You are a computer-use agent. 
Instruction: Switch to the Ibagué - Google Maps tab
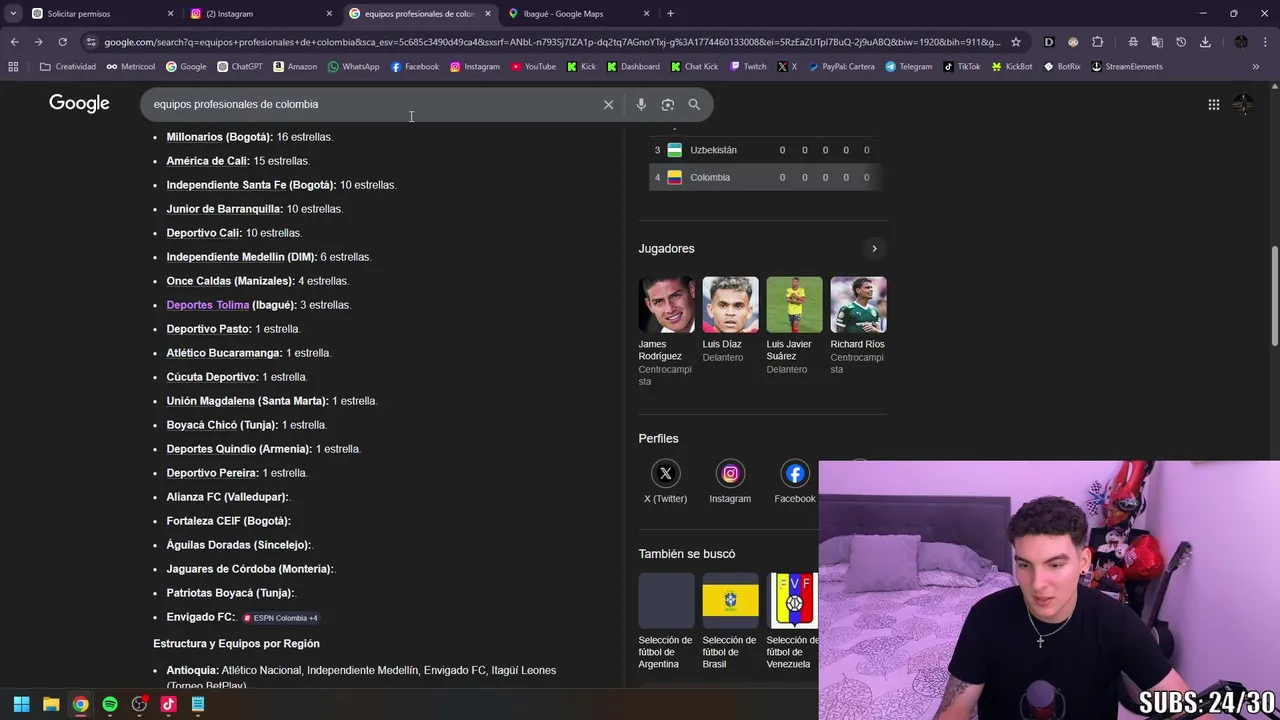point(578,14)
